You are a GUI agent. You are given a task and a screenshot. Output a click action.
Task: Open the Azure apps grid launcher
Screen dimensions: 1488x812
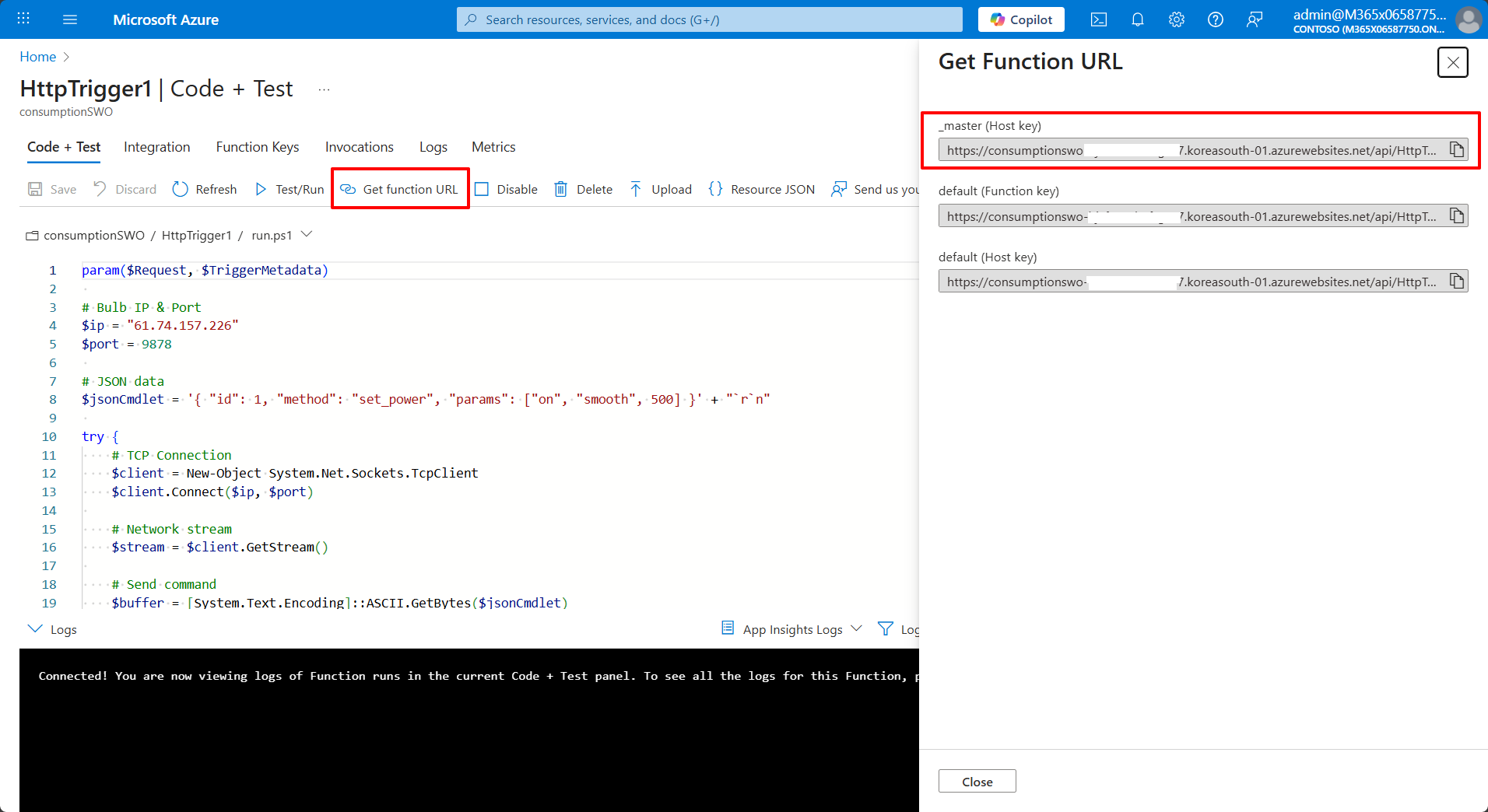[x=23, y=19]
